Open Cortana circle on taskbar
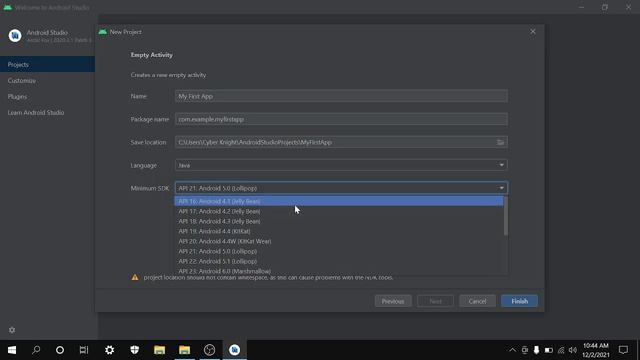Viewport: 640px width, 360px height. pyautogui.click(x=60, y=350)
